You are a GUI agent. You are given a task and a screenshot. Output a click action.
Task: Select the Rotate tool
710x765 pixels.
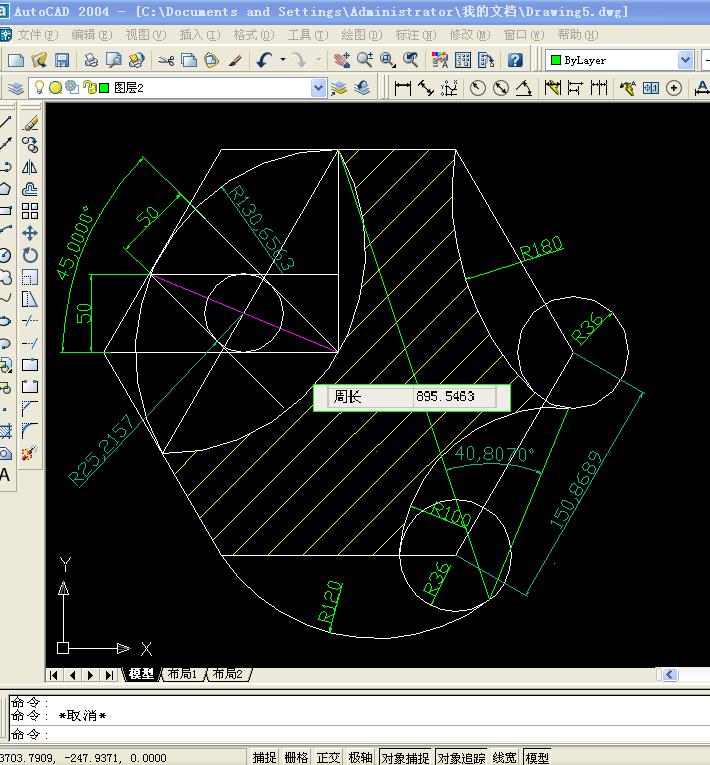tap(30, 255)
